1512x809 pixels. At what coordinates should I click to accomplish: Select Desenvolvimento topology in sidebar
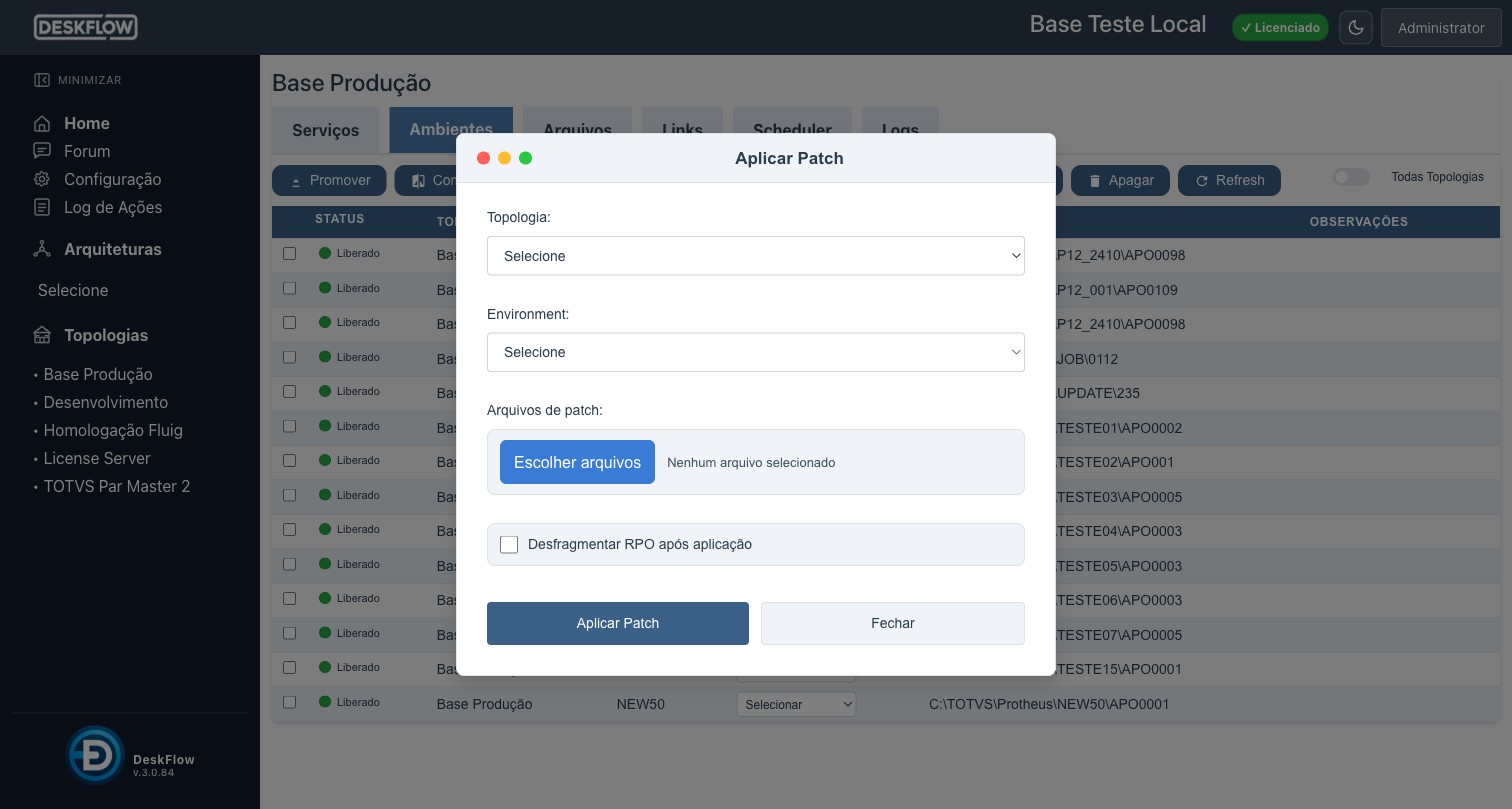click(106, 402)
